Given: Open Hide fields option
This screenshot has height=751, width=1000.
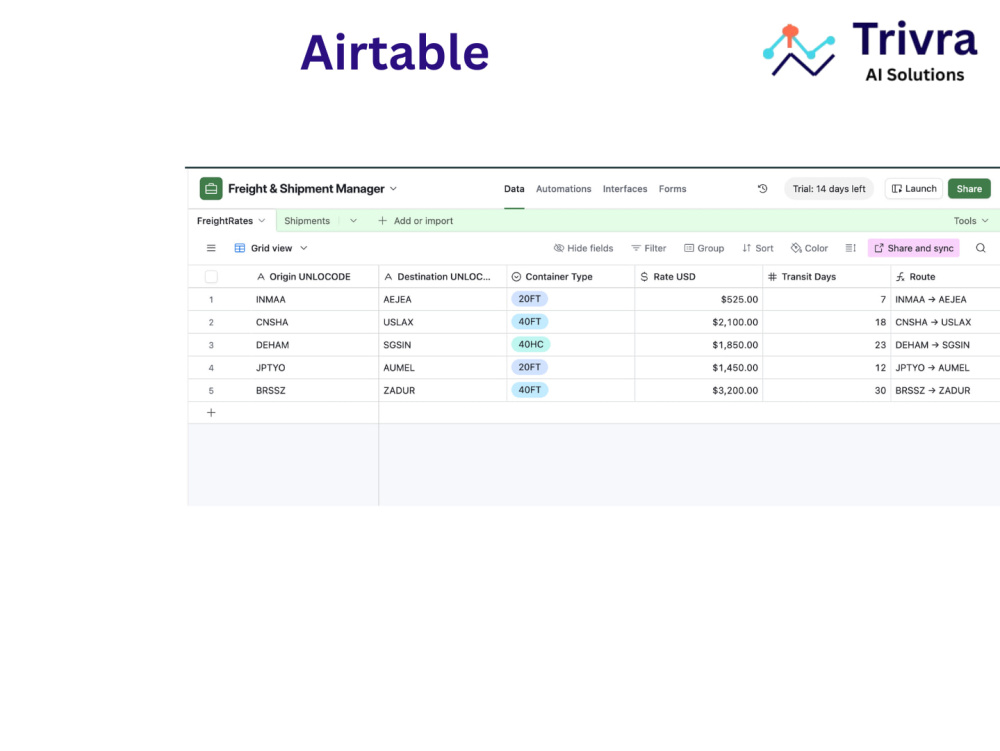Looking at the screenshot, I should pos(584,248).
